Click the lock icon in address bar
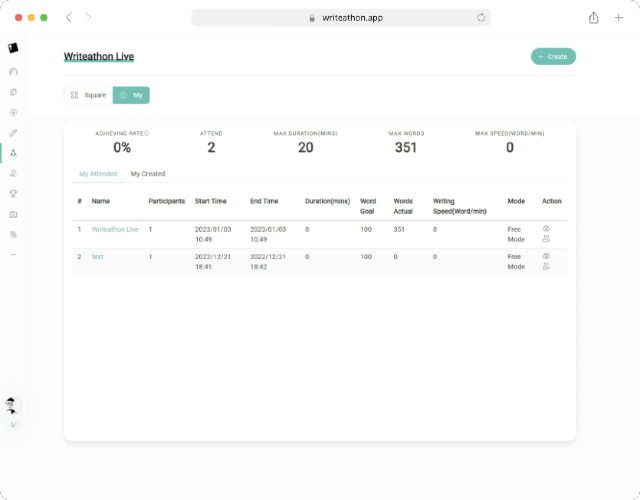The width and height of the screenshot is (640, 500). tap(312, 18)
